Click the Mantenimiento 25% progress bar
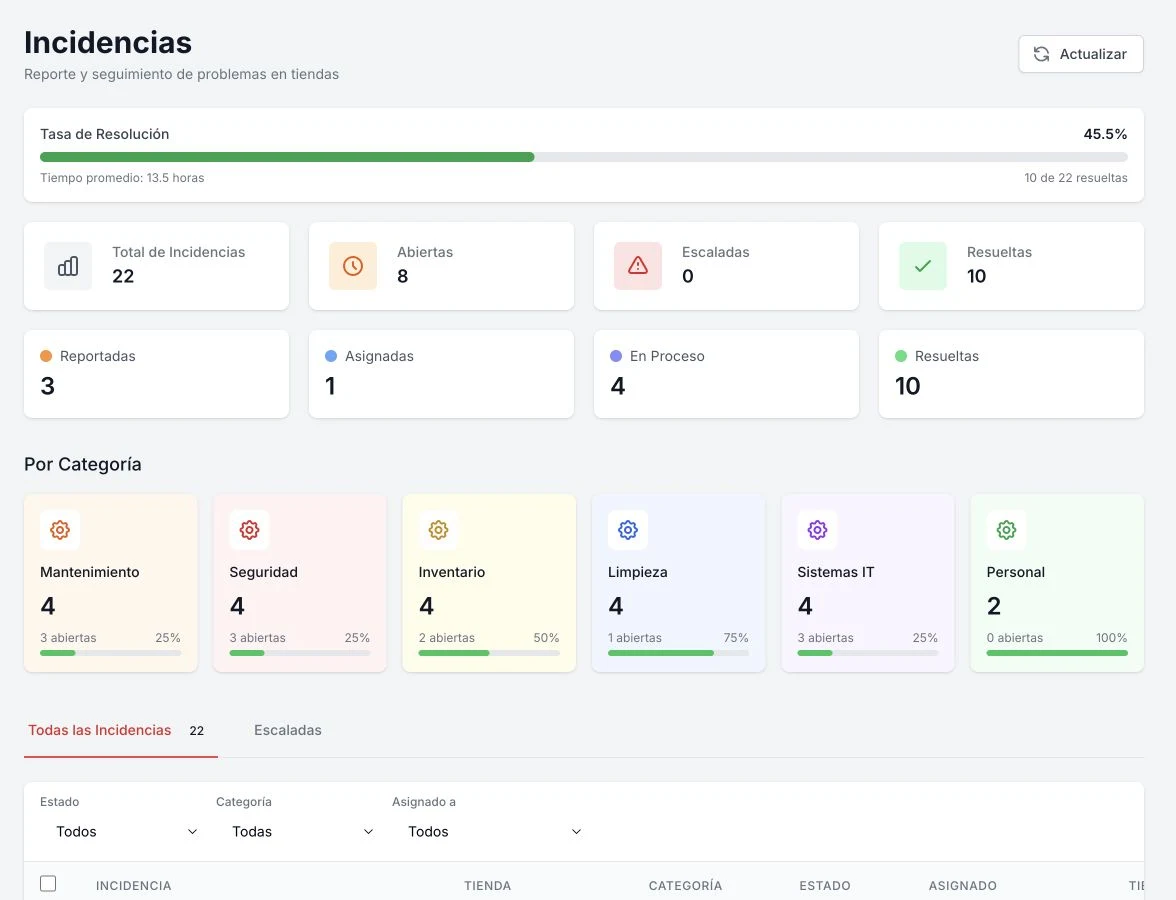 click(x=110, y=653)
